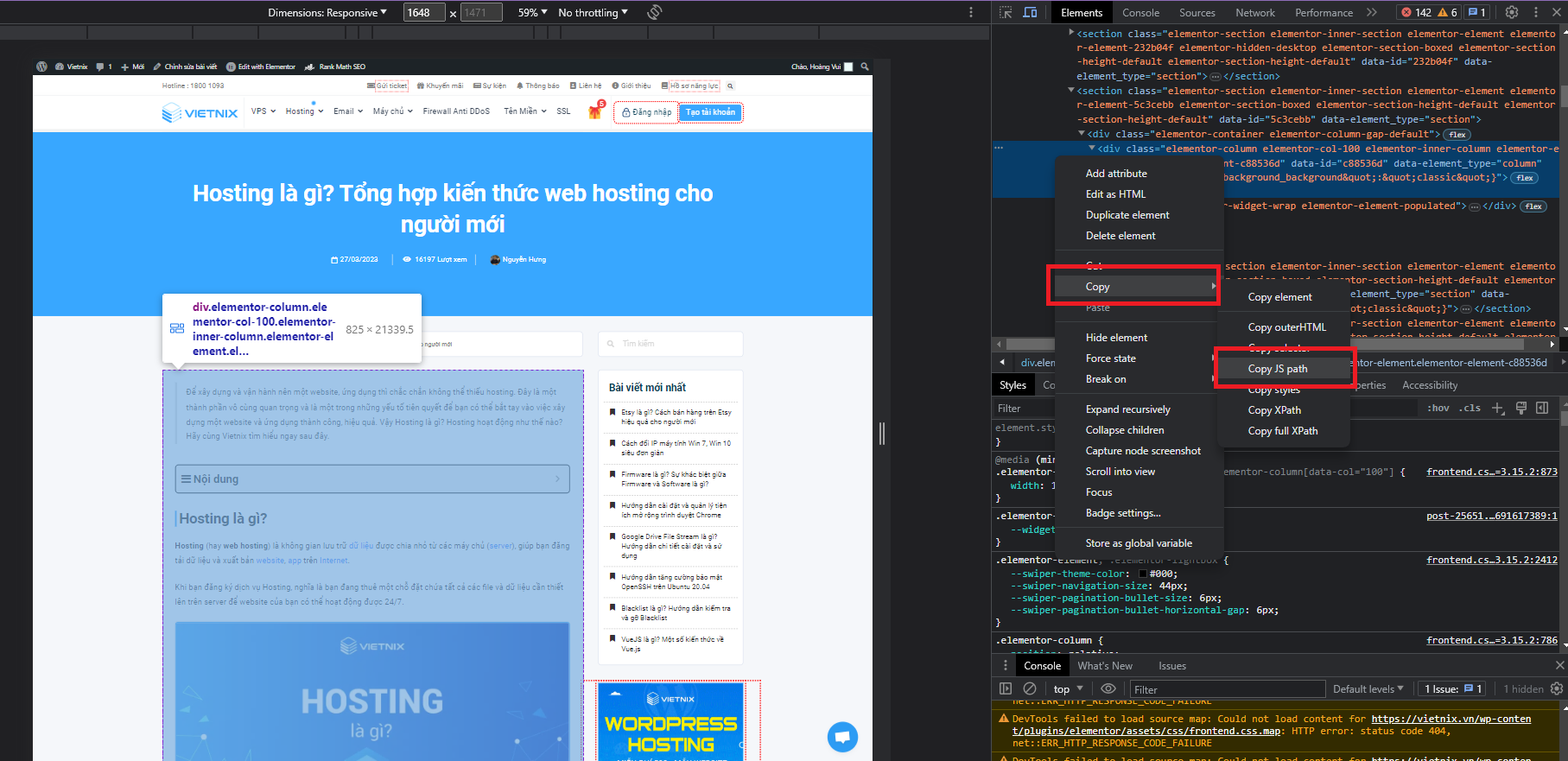Image resolution: width=1568 pixels, height=761 pixels.
Task: Click the frontend.cs…3.15.2:873 source link
Action: pos(1491,472)
